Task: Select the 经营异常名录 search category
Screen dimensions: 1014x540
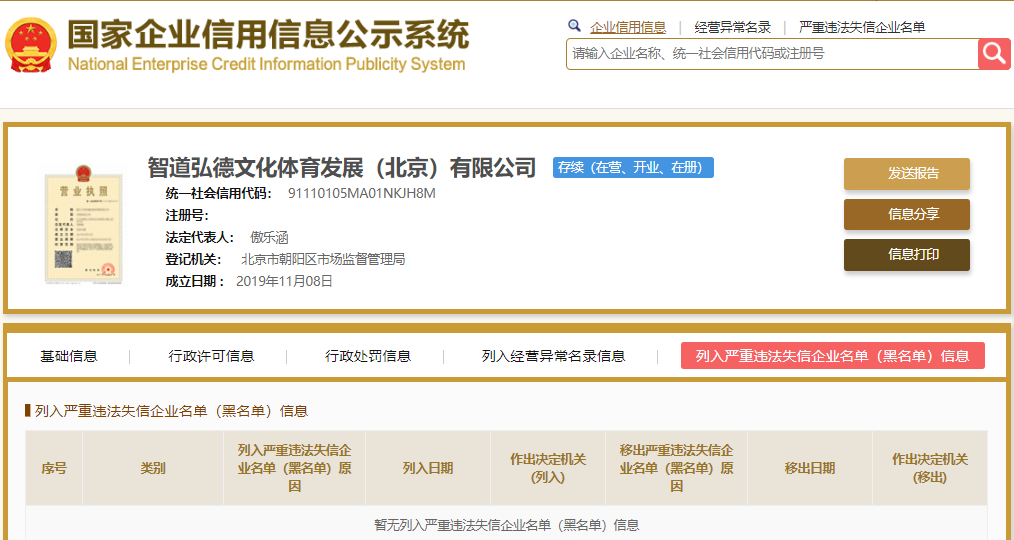Action: (x=733, y=27)
